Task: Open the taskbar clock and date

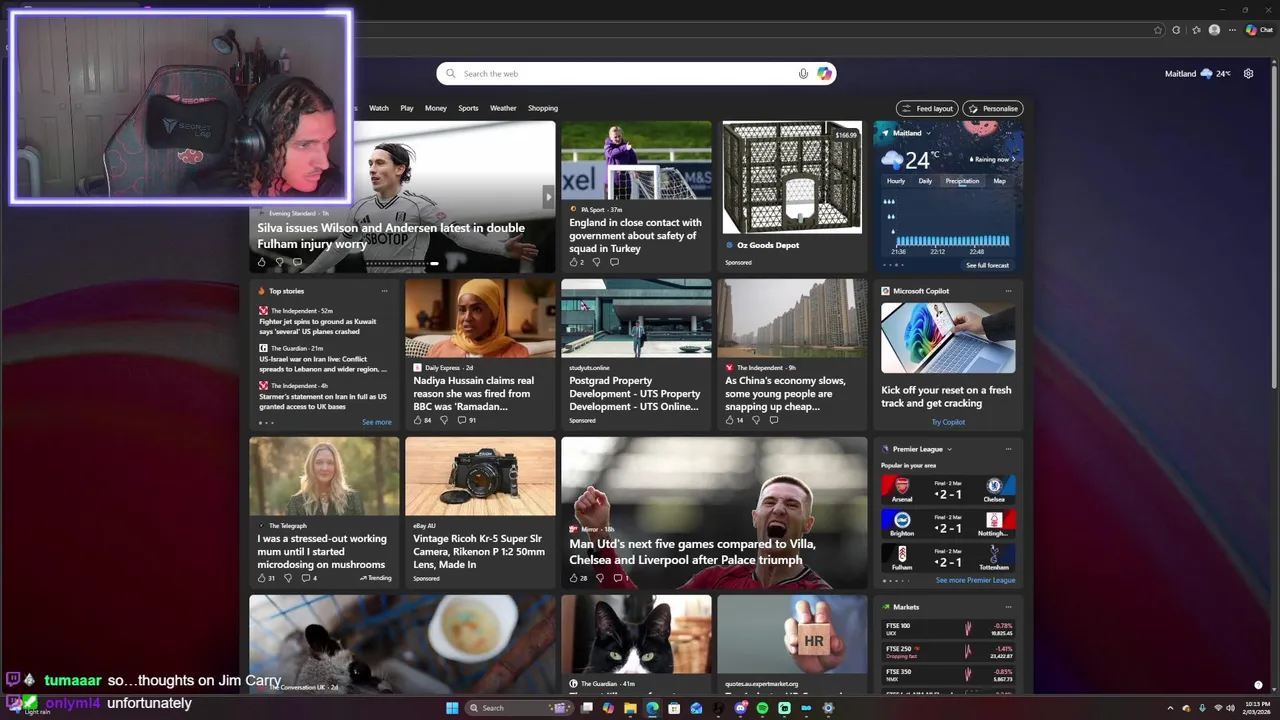Action: click(1257, 708)
